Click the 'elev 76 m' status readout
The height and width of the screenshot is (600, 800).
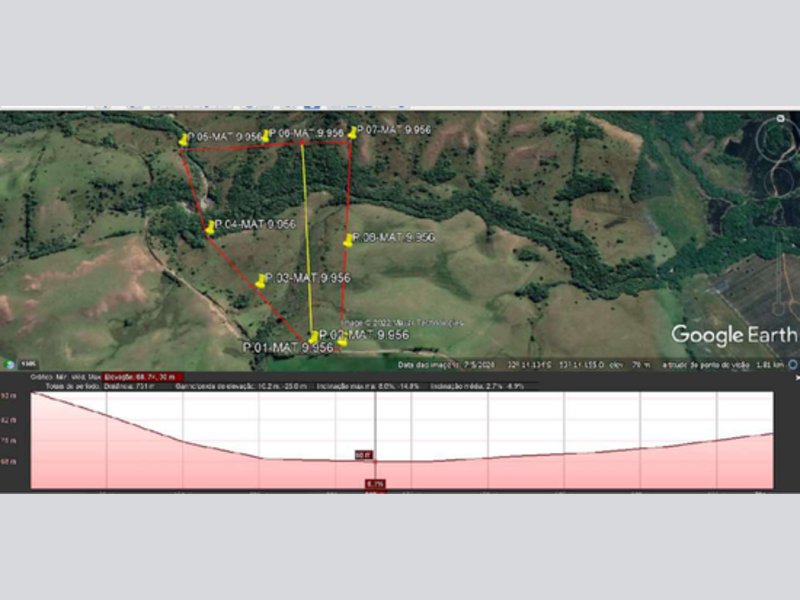[x=631, y=365]
